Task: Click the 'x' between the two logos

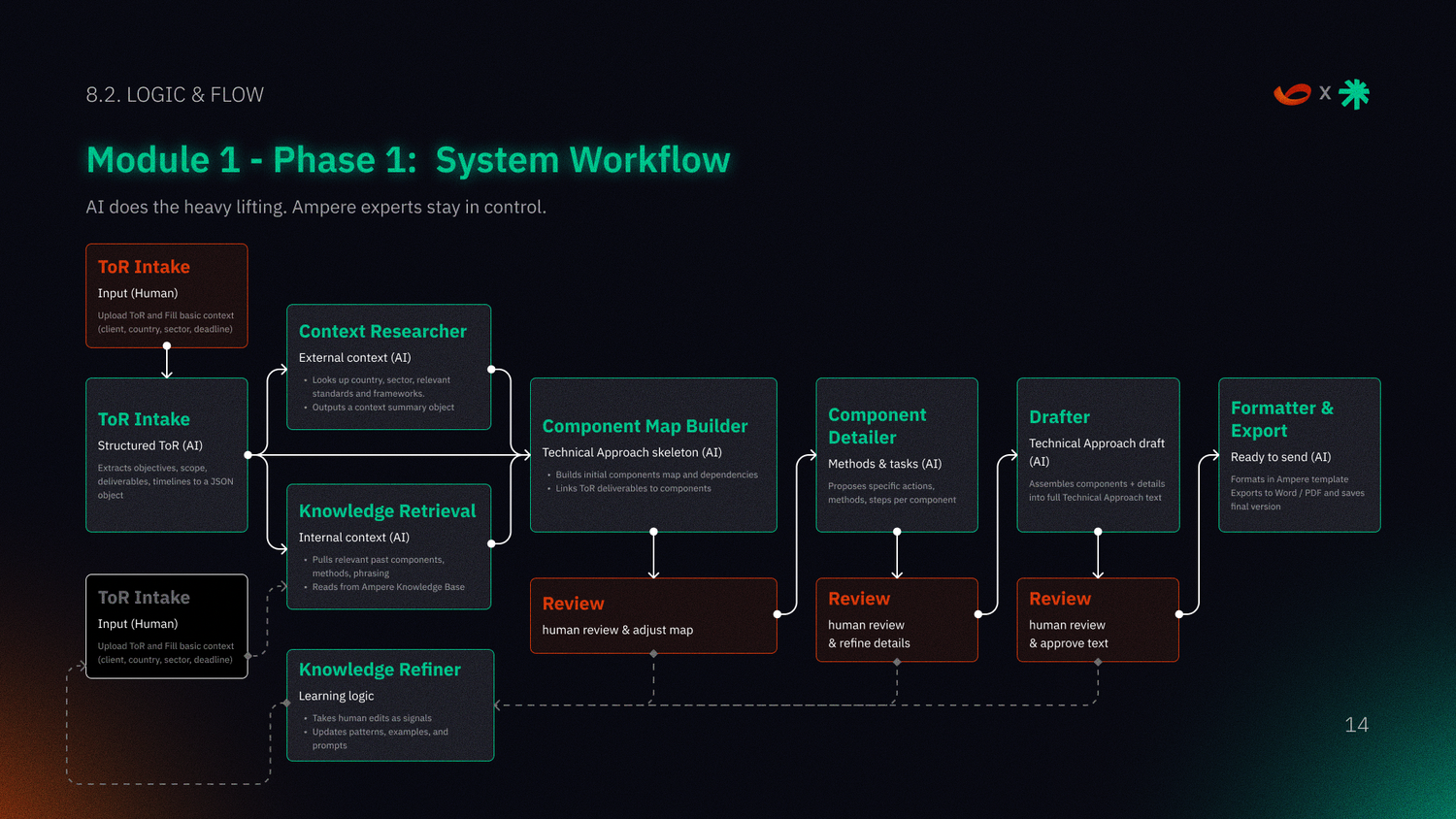Action: [x=1325, y=94]
